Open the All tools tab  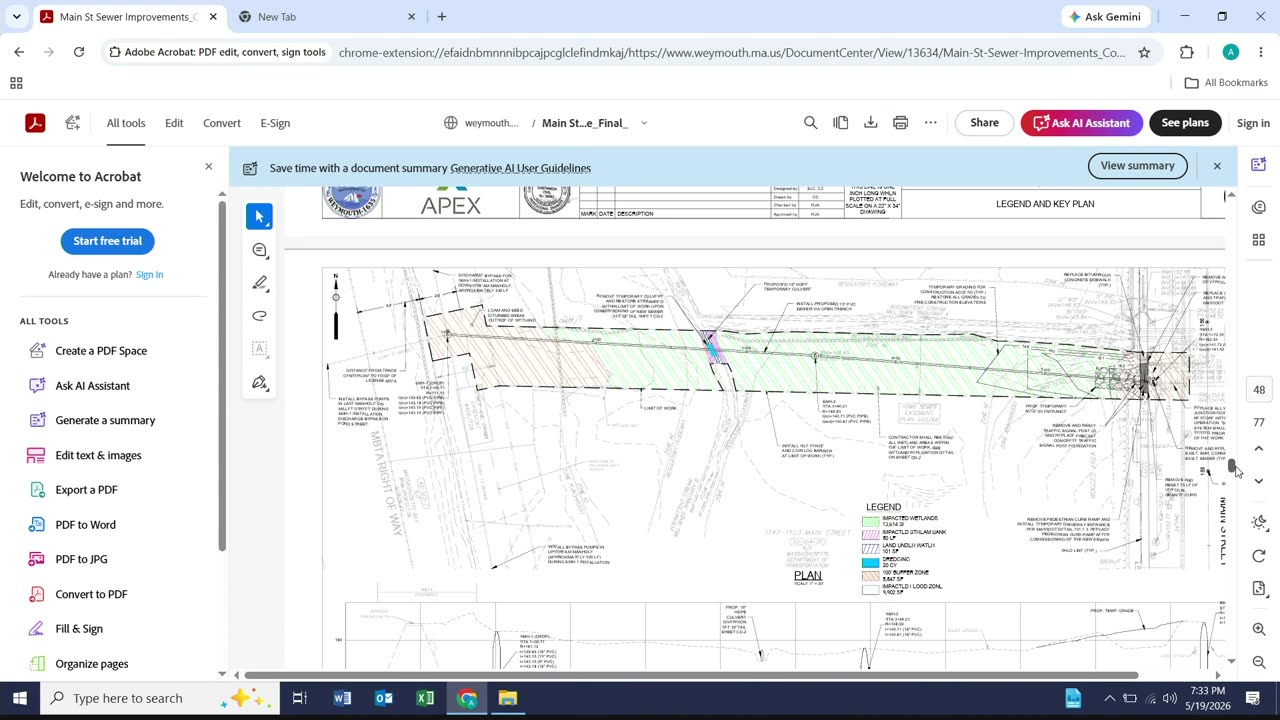[x=126, y=123]
